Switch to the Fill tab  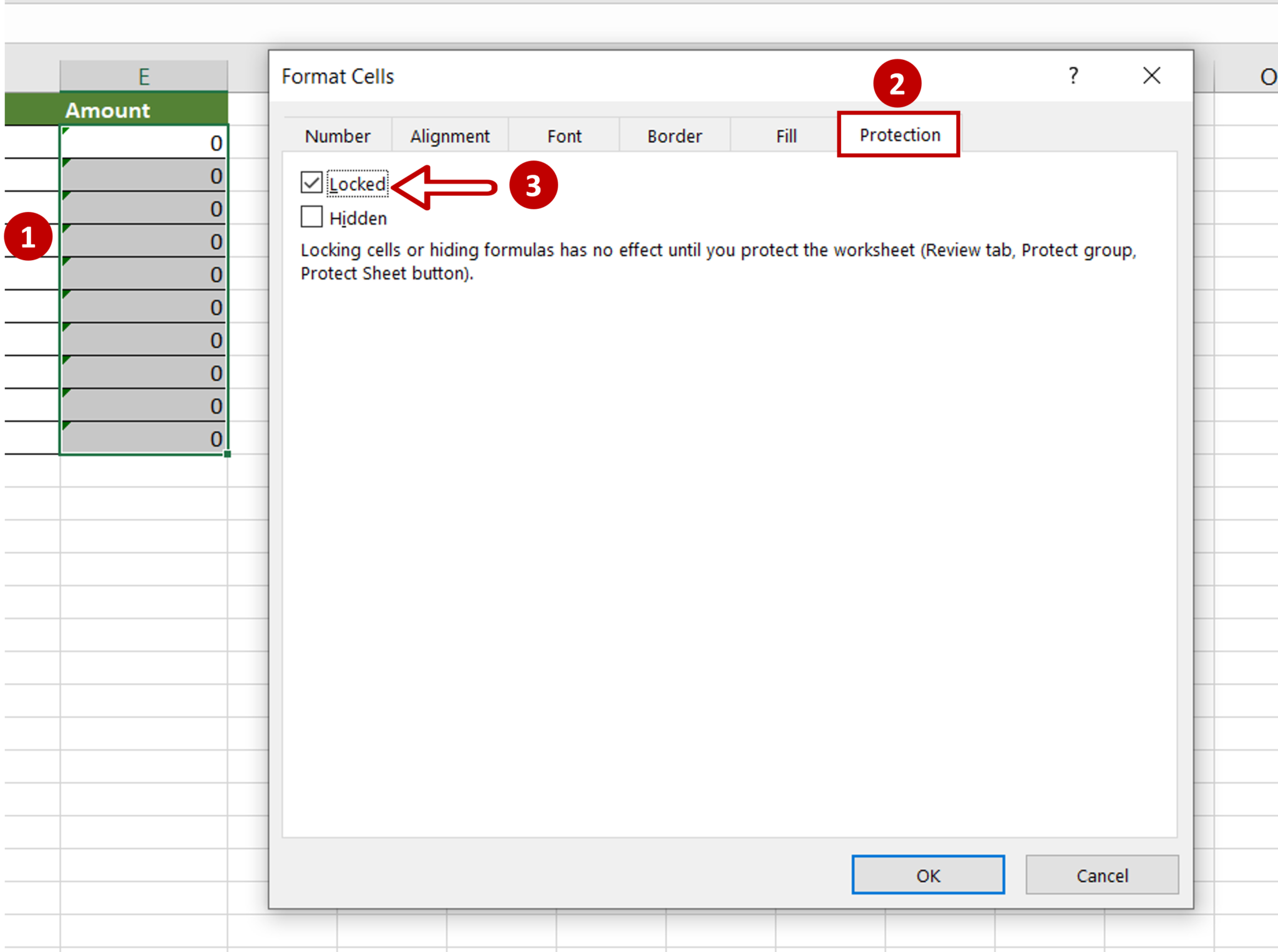point(786,135)
